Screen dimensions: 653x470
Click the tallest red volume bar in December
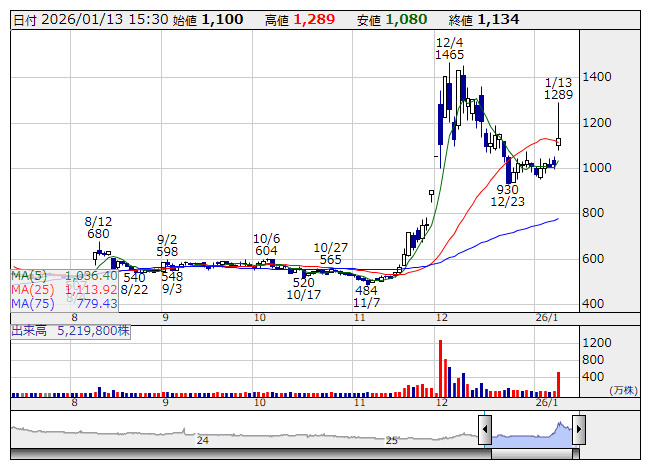point(439,368)
